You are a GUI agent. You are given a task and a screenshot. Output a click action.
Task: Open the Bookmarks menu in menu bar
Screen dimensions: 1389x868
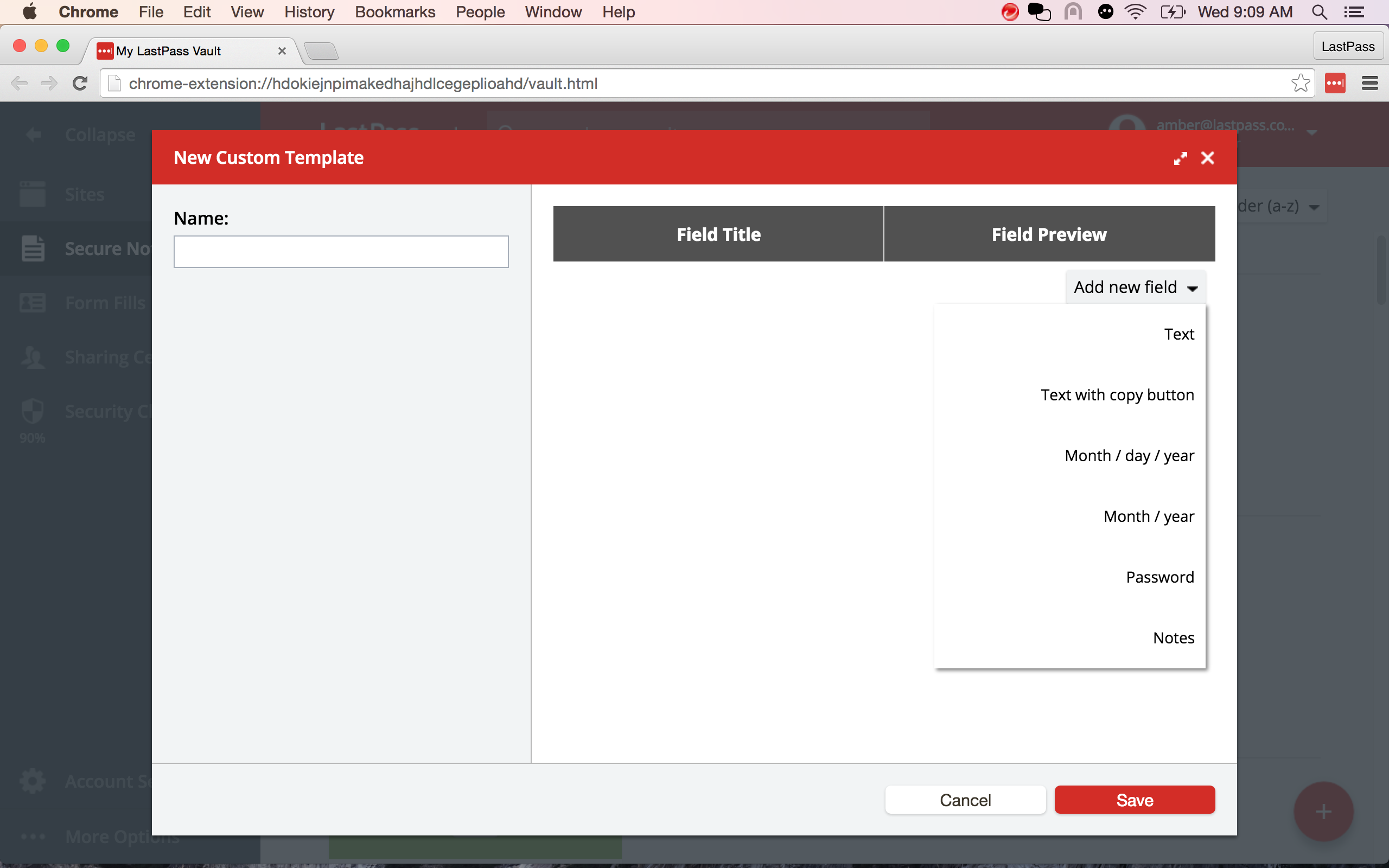pyautogui.click(x=395, y=12)
